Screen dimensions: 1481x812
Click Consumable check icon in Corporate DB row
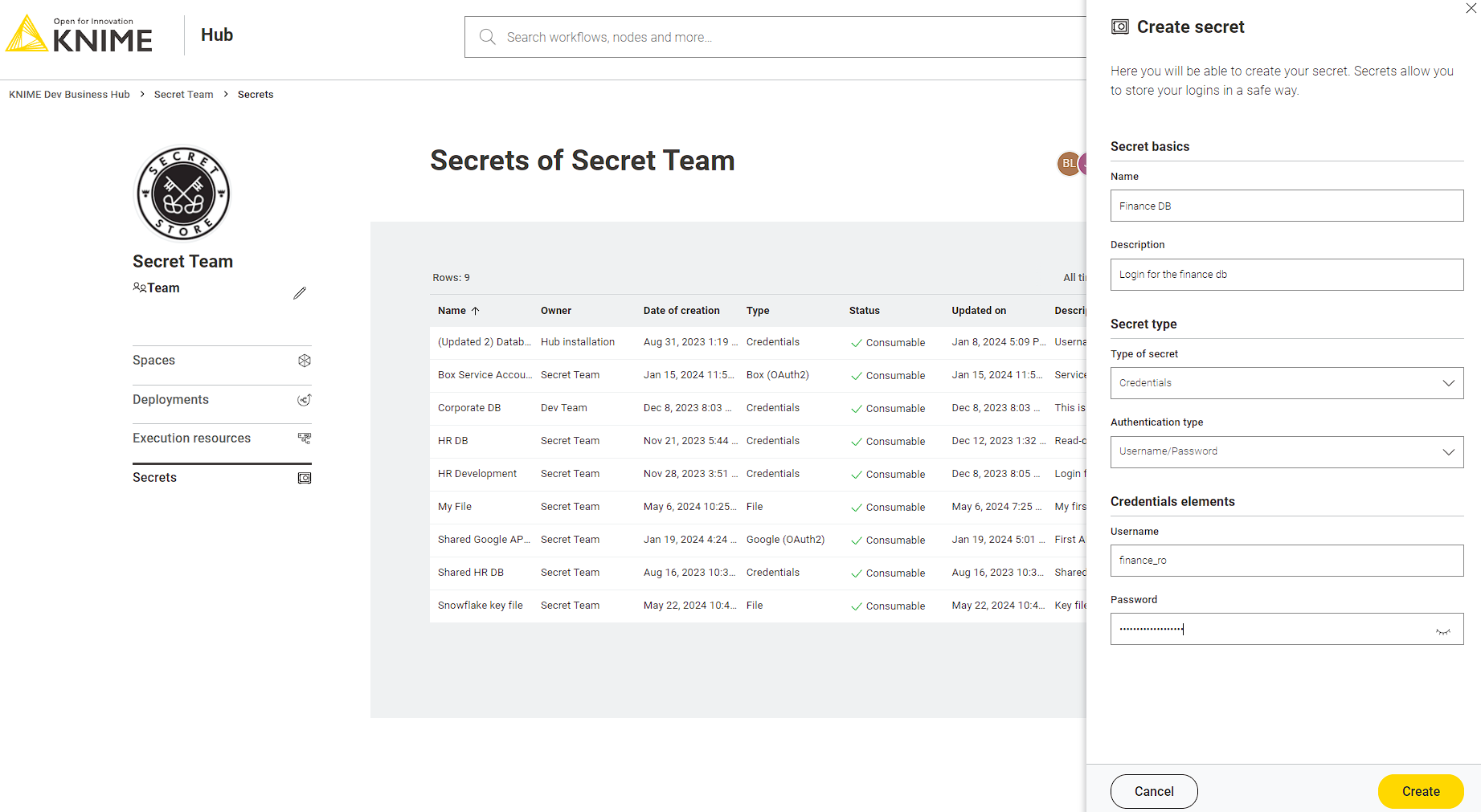coord(857,409)
